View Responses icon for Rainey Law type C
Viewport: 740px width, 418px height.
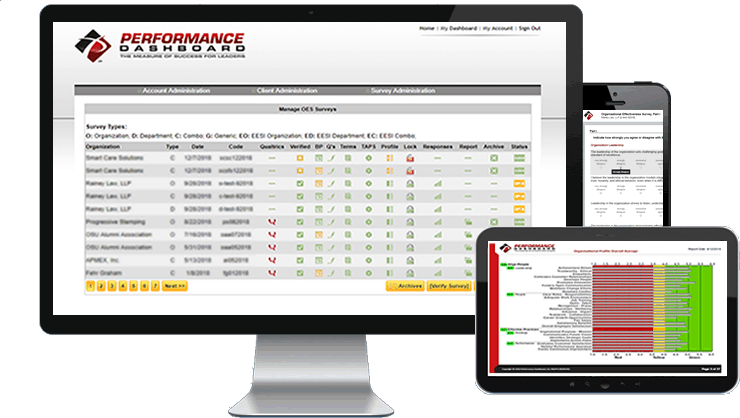pos(438,196)
